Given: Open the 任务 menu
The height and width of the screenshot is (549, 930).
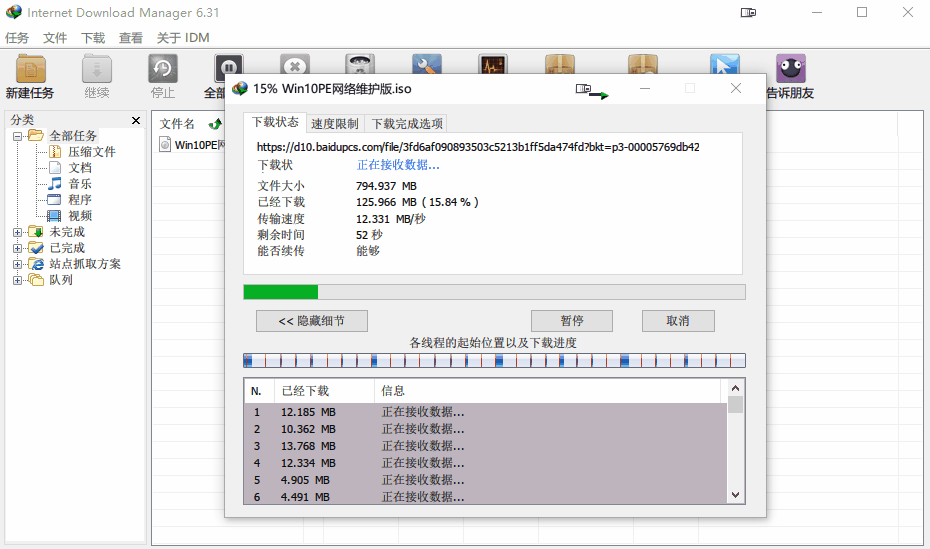Looking at the screenshot, I should [17, 38].
